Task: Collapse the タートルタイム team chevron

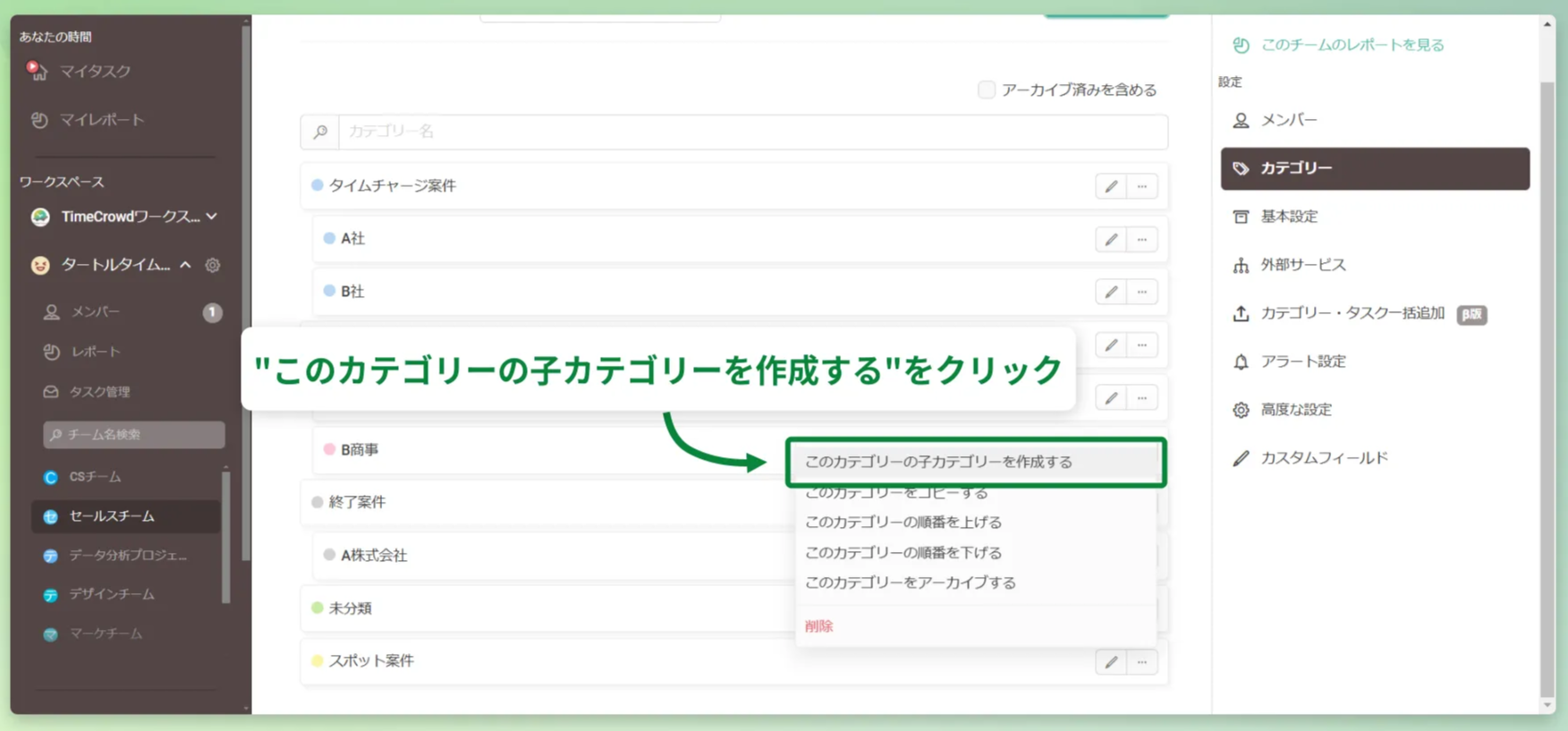Action: coord(185,265)
